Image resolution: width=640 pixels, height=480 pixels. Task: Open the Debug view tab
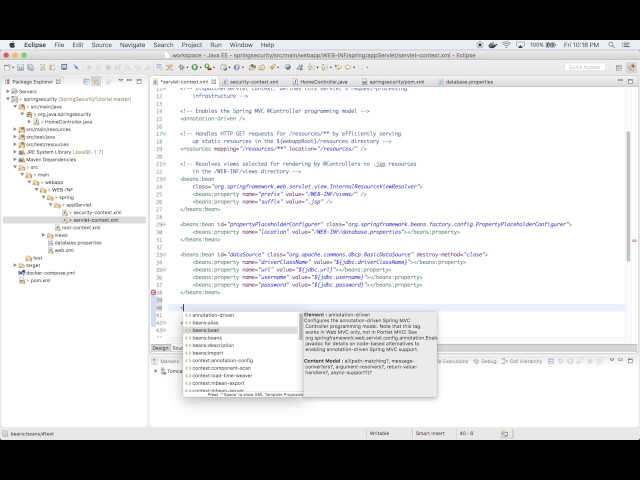[485, 361]
